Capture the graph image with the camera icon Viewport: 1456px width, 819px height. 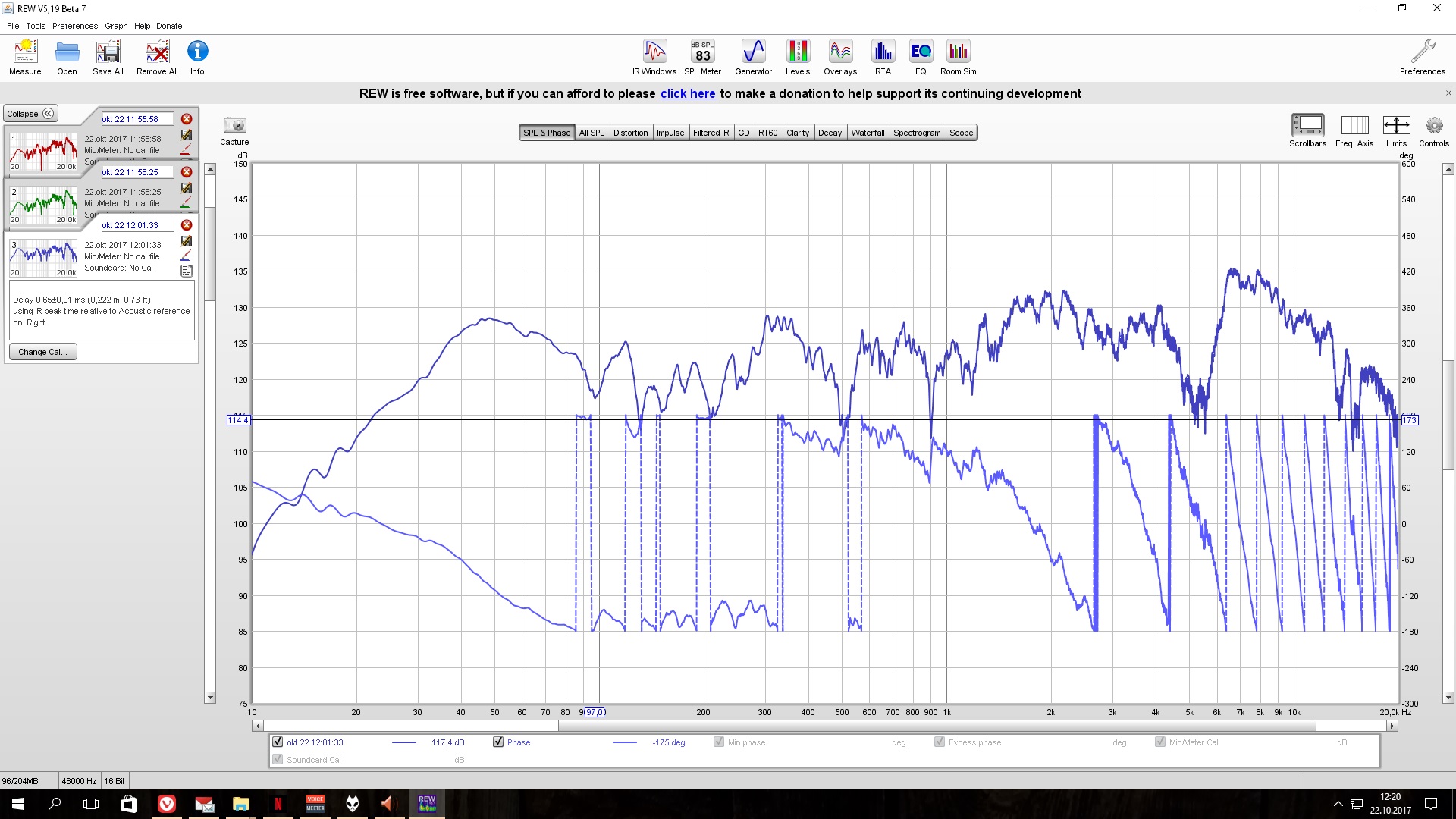[234, 125]
